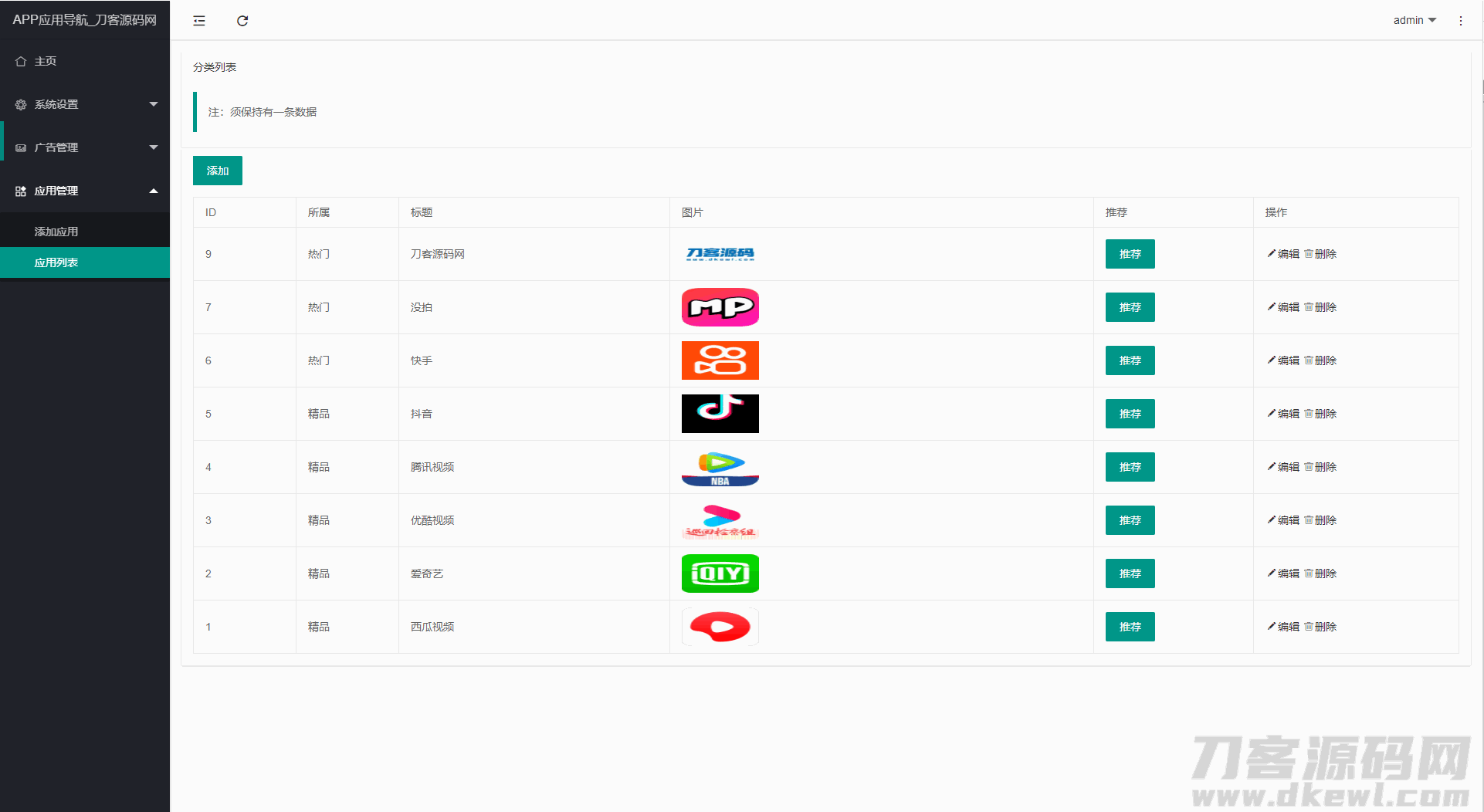Viewport: 1484px width, 812px height.
Task: Click the home icon beside 主页
Action: point(21,61)
